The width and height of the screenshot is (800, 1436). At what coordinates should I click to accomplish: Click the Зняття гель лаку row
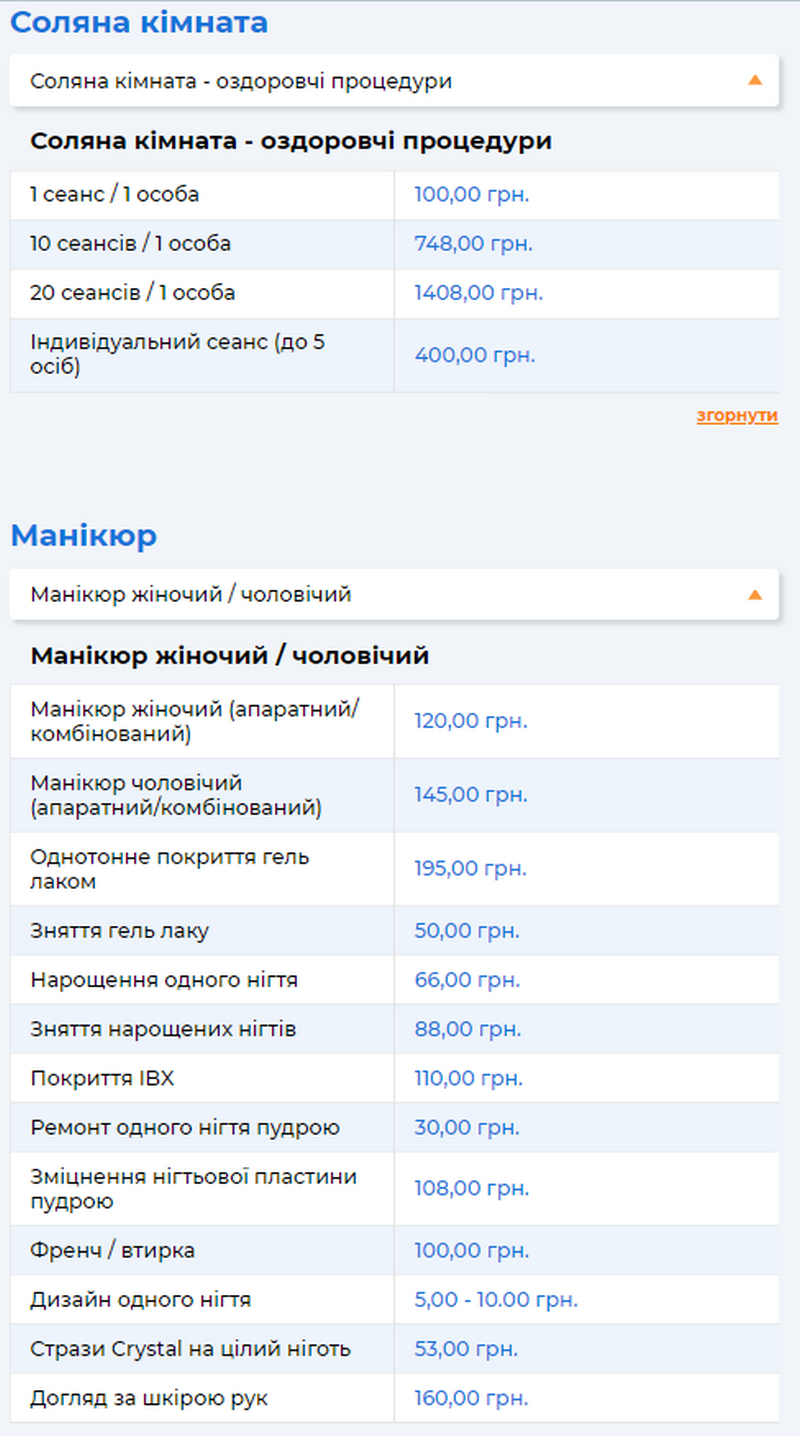[x=120, y=931]
